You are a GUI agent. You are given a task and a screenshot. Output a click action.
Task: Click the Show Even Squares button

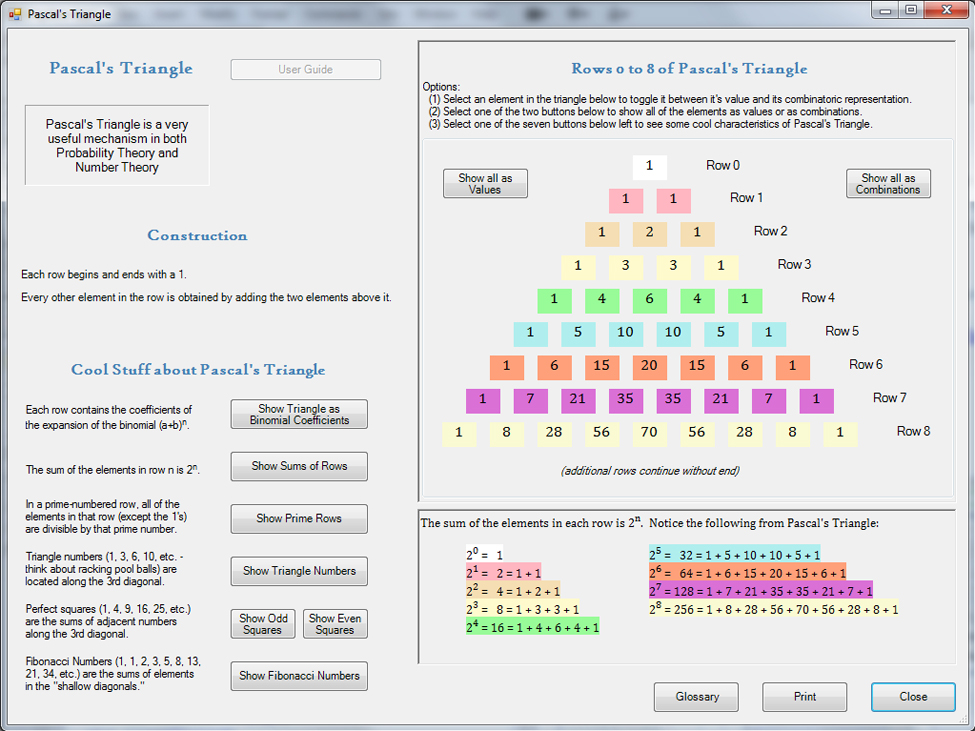click(x=335, y=624)
